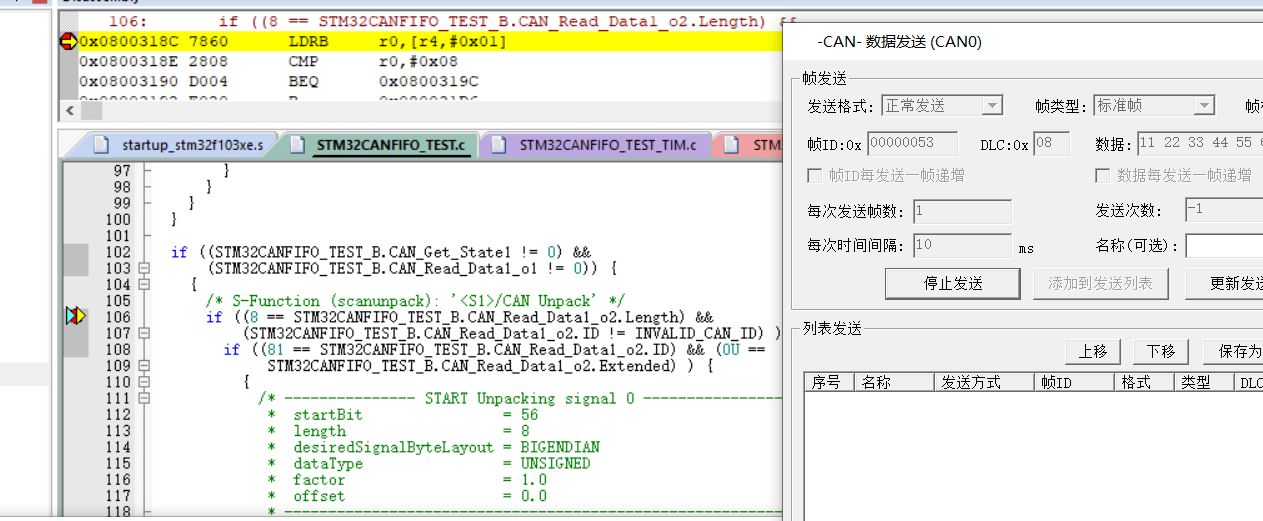Click the 保存为 button

pyautogui.click(x=1233, y=352)
